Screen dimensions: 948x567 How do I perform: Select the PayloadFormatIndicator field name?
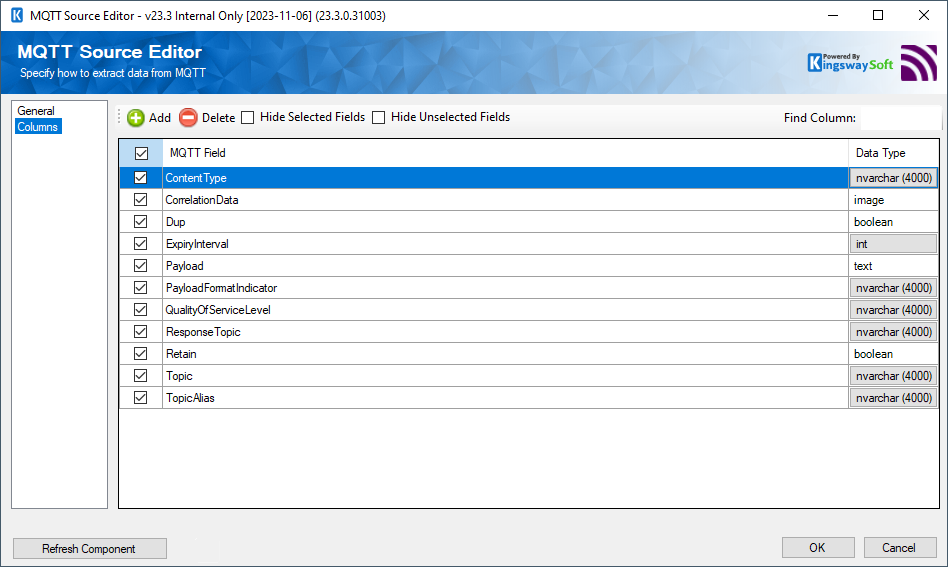pyautogui.click(x=221, y=288)
